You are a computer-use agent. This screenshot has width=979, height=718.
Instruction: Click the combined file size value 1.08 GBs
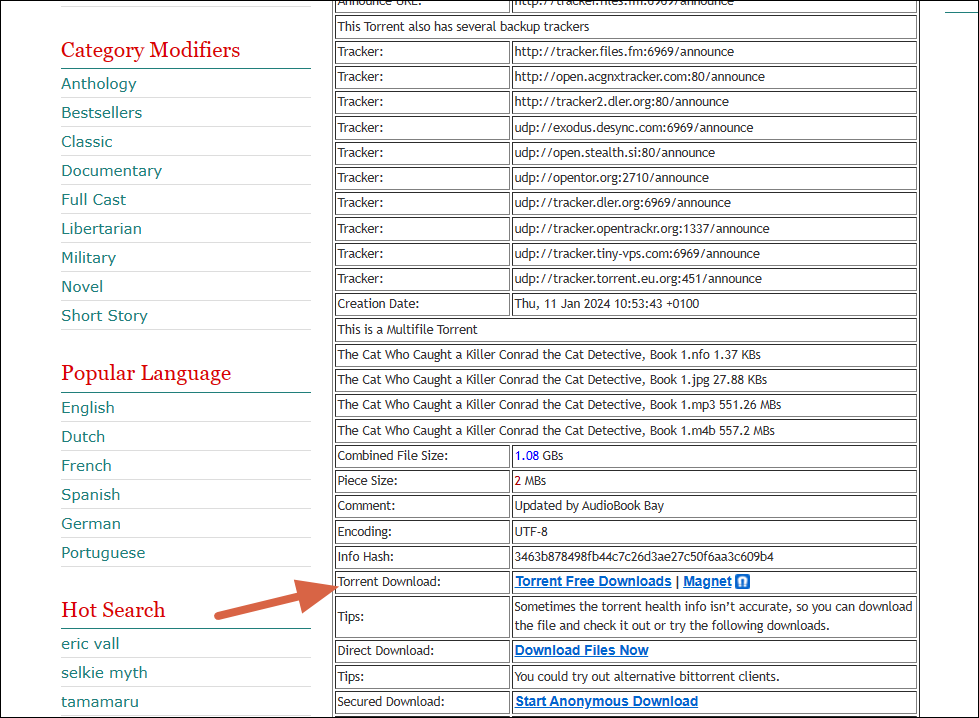539,456
